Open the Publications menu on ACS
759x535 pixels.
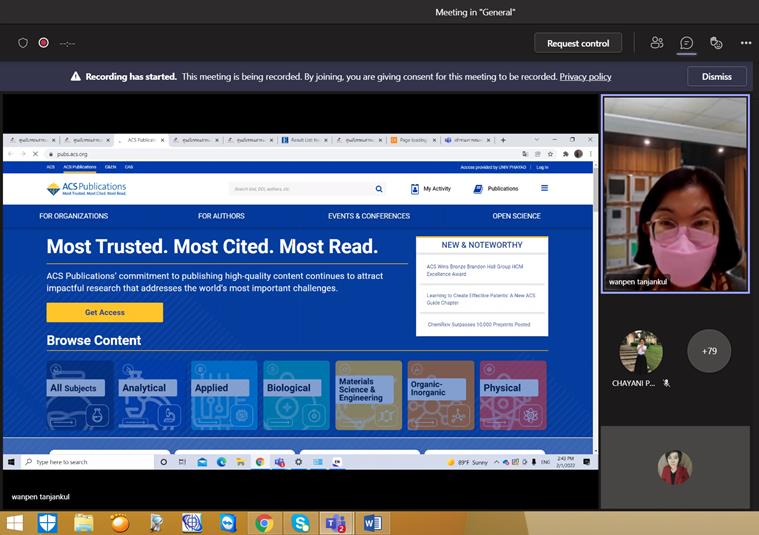coord(496,189)
